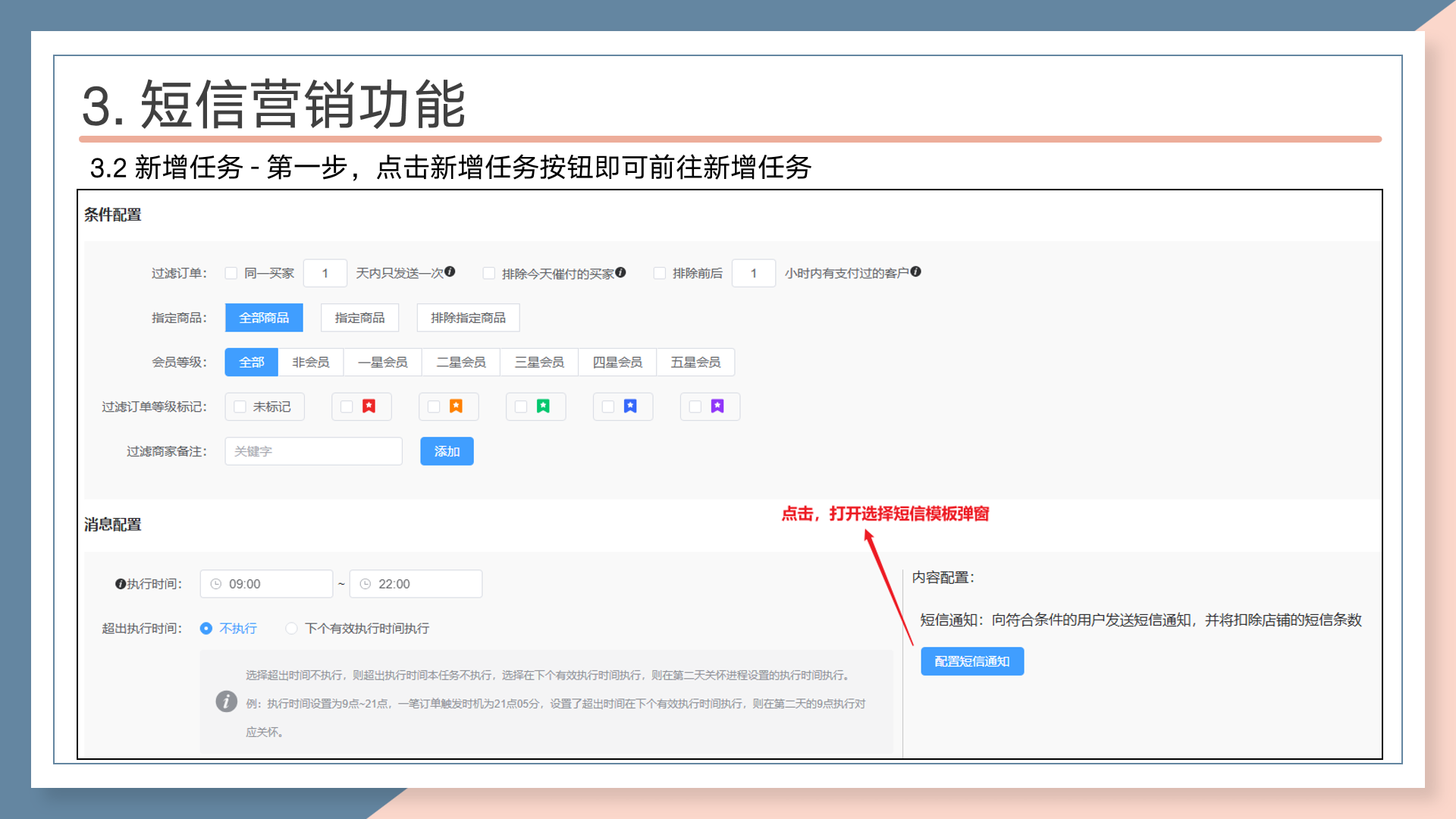Enable the 同一买家 checkbox
Image resolution: width=1456 pixels, height=819 pixels.
click(x=231, y=273)
